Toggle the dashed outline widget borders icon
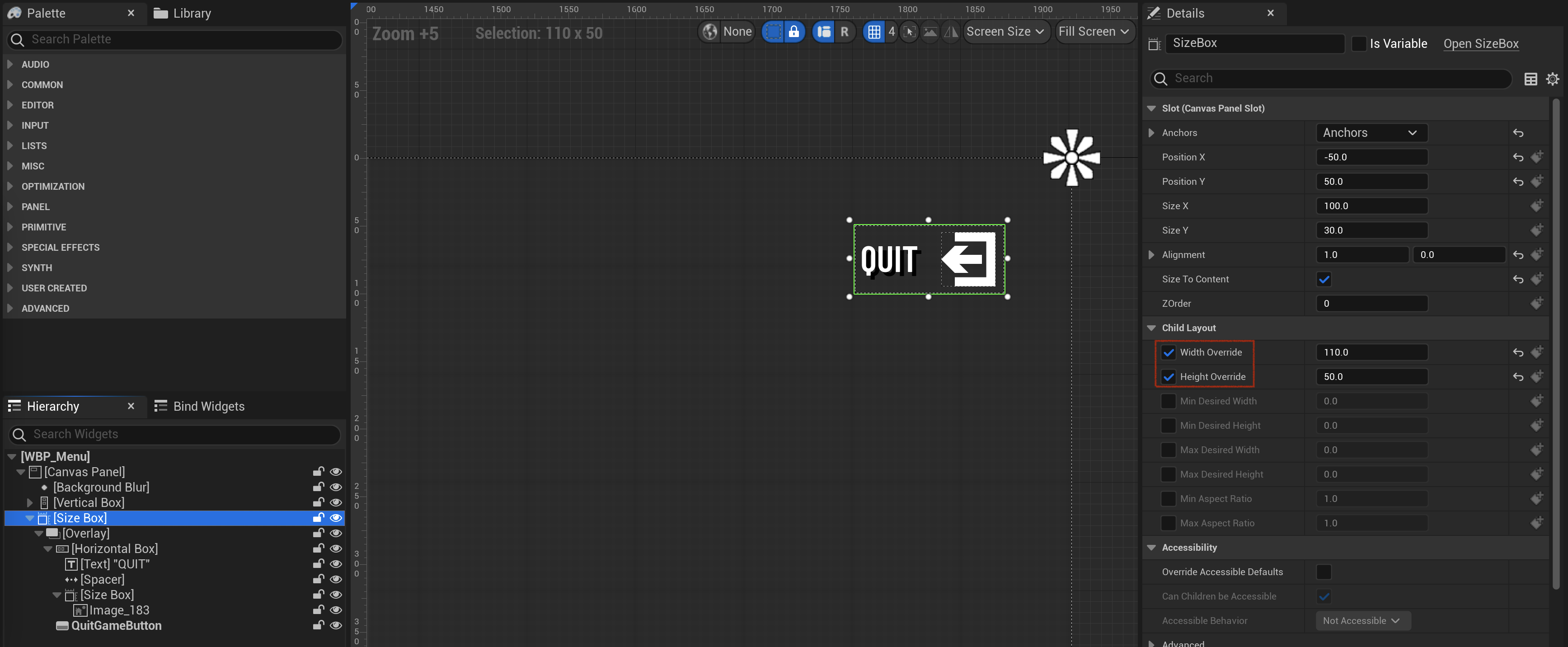This screenshot has width=1568, height=647. pos(773,32)
